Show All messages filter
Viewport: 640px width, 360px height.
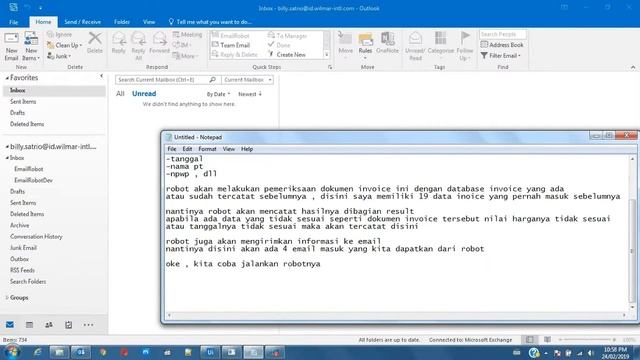[x=120, y=94]
